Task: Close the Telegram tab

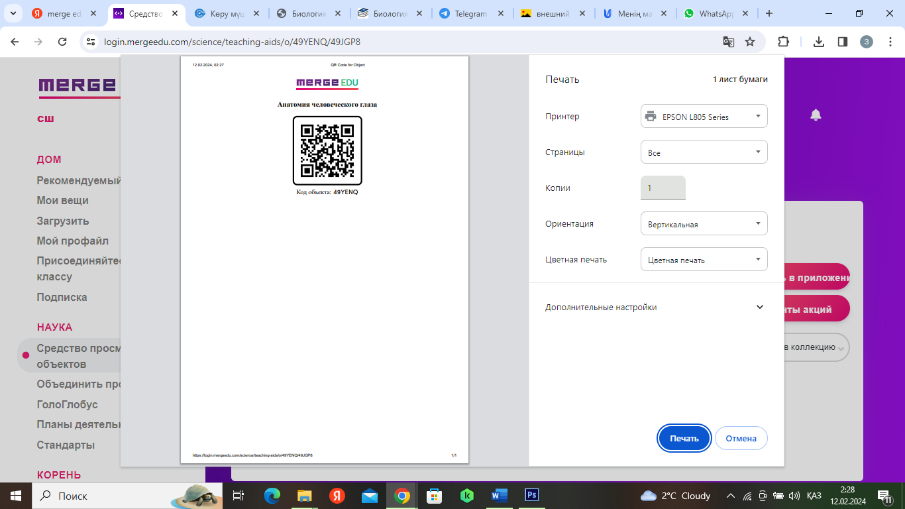Action: pos(500,13)
